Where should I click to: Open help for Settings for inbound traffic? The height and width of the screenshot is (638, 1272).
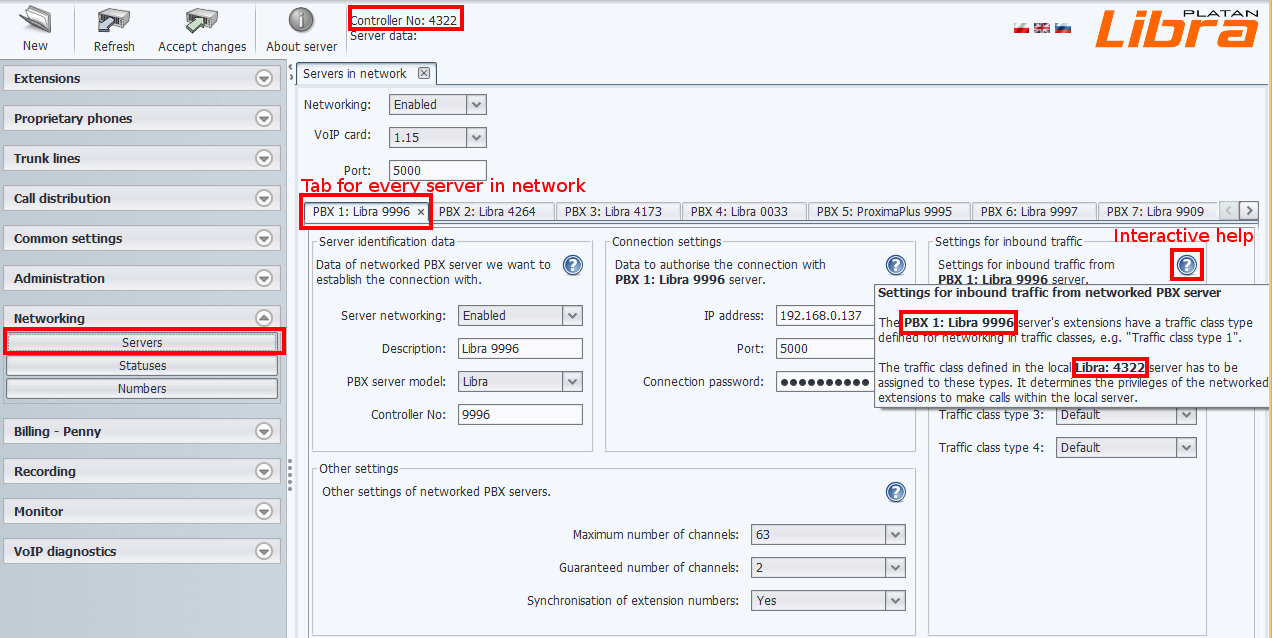point(1186,265)
